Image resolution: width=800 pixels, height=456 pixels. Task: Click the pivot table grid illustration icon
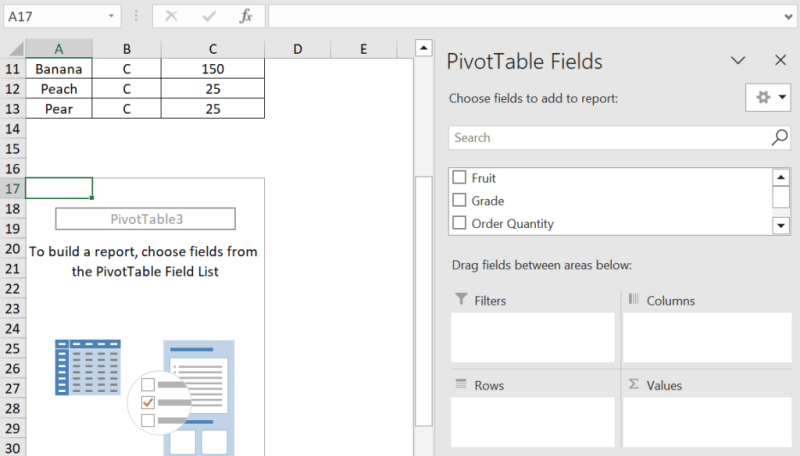pos(88,367)
